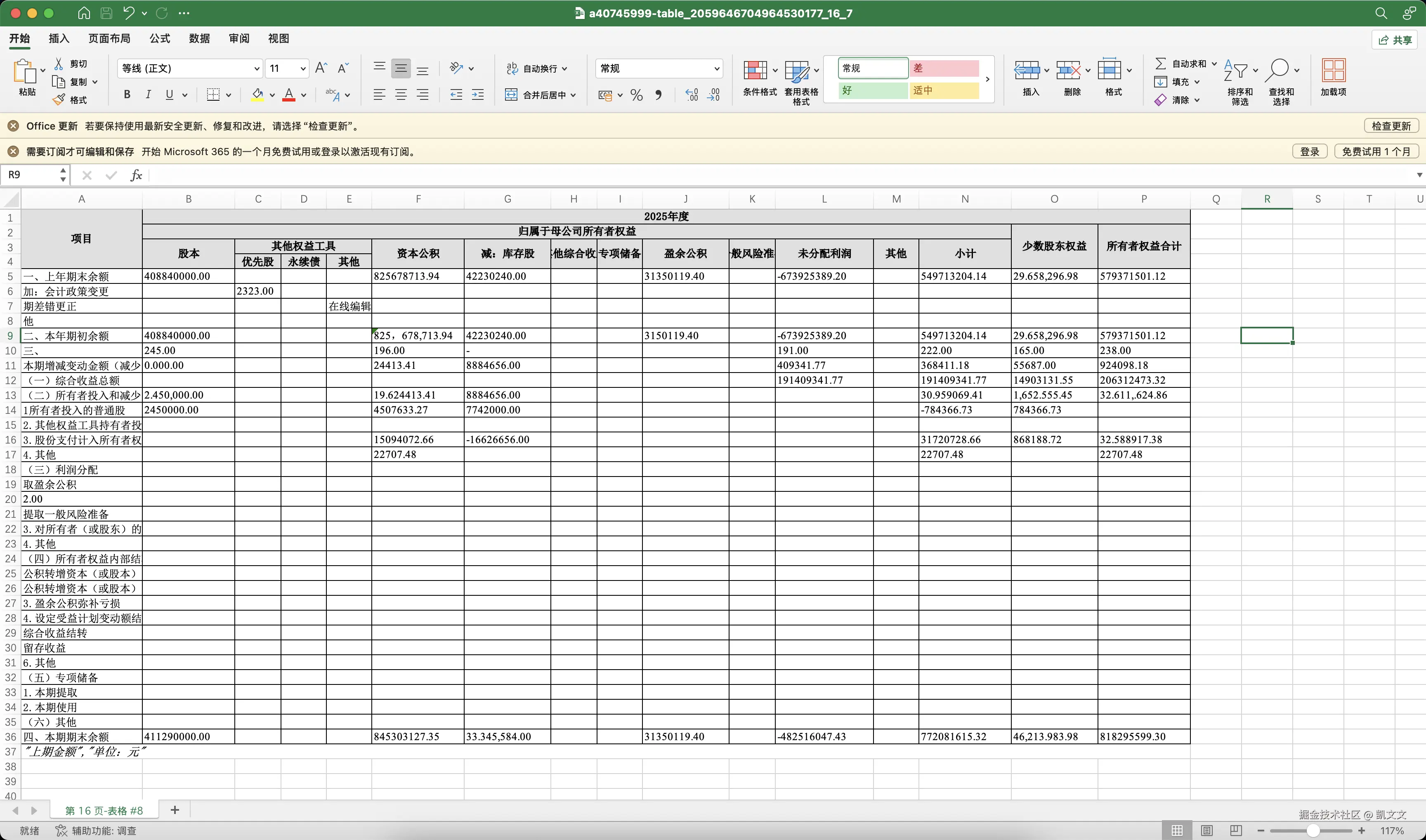Click the 检查更新 button
Screen dimensions: 1426x840
1391,126
